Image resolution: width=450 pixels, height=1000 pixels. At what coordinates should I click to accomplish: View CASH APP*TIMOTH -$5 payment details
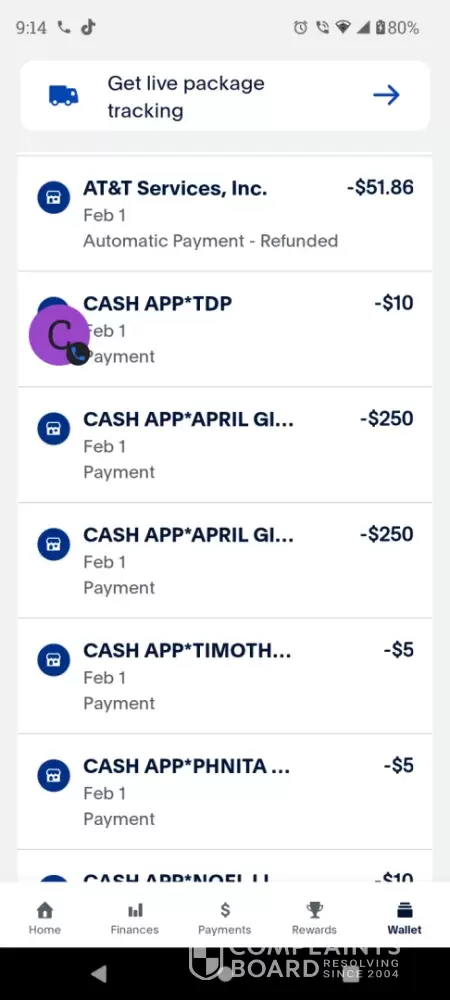click(x=225, y=675)
